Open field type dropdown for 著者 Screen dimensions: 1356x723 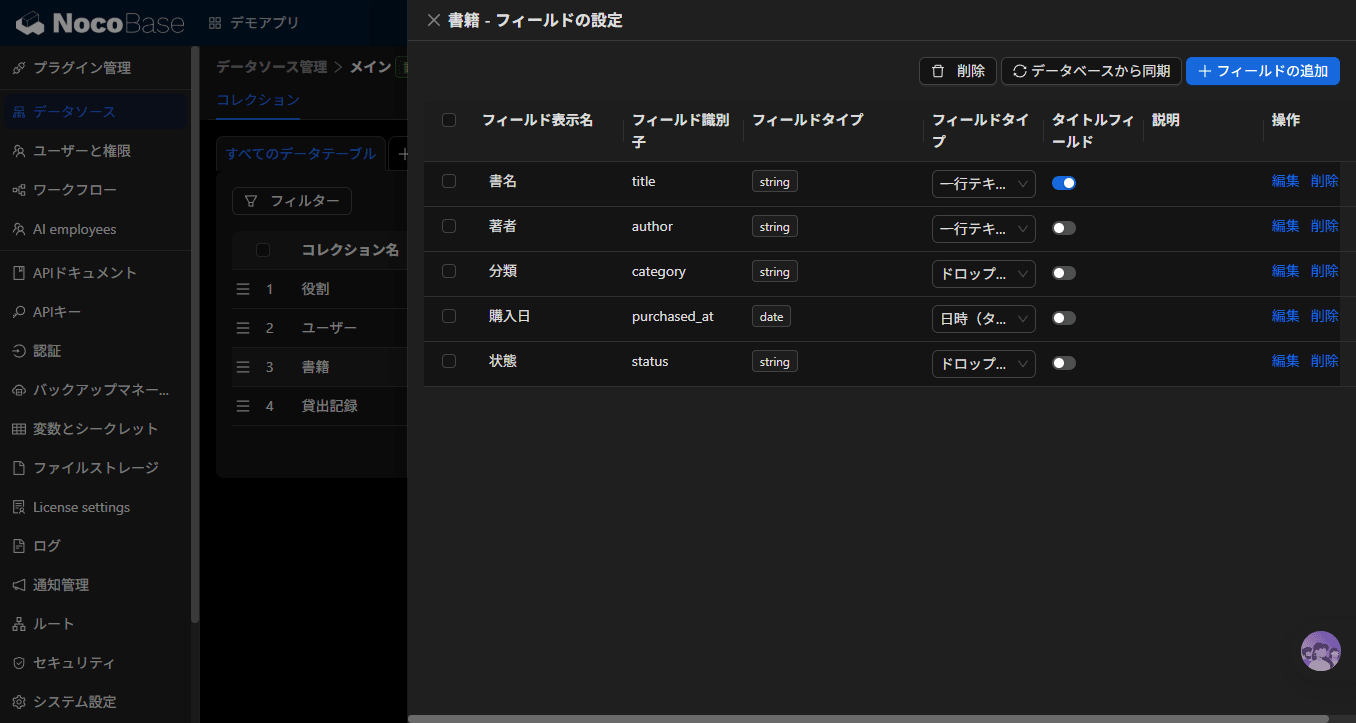[x=984, y=229]
